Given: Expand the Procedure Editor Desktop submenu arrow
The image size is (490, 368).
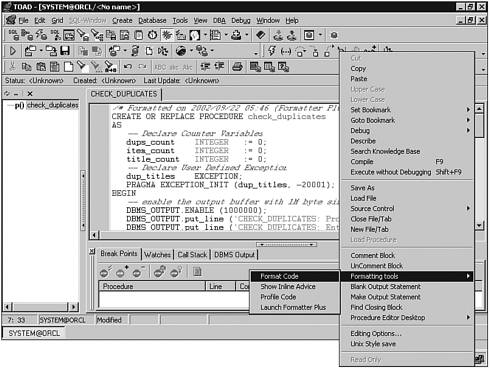Looking at the screenshot, I should (468, 317).
